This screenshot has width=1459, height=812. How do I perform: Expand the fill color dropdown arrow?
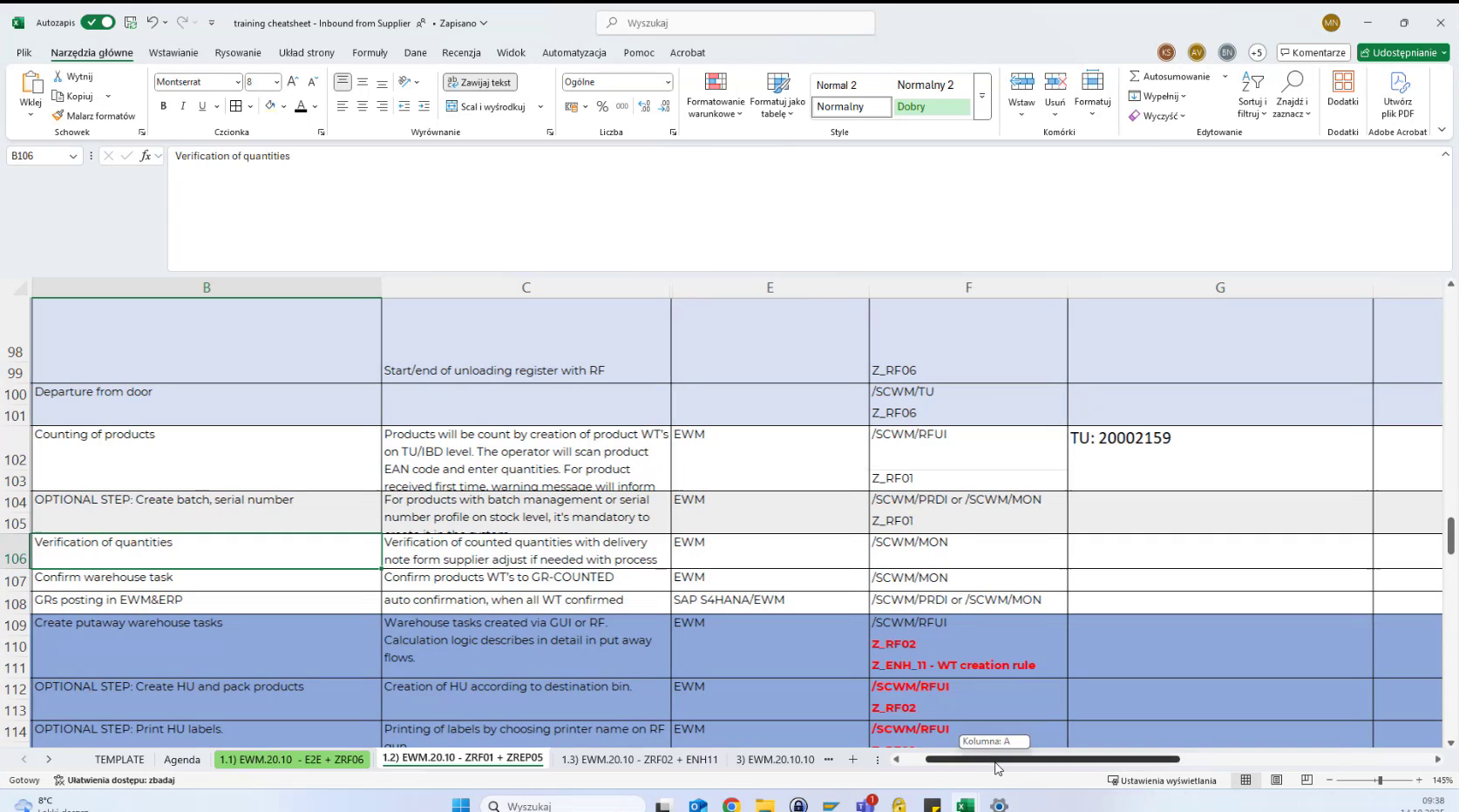(x=283, y=106)
